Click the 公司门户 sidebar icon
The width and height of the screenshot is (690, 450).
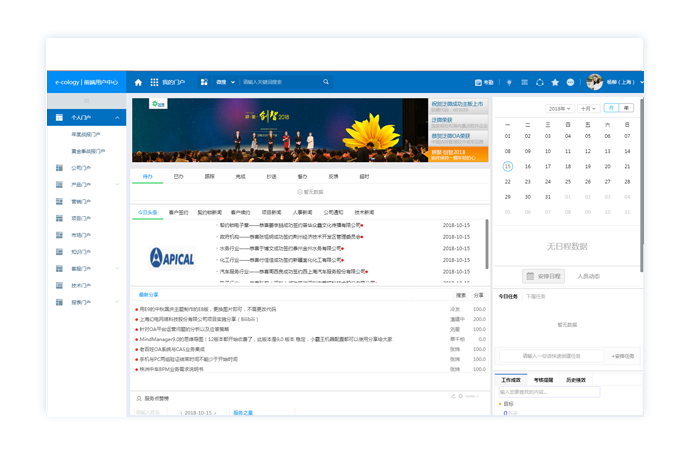59,168
